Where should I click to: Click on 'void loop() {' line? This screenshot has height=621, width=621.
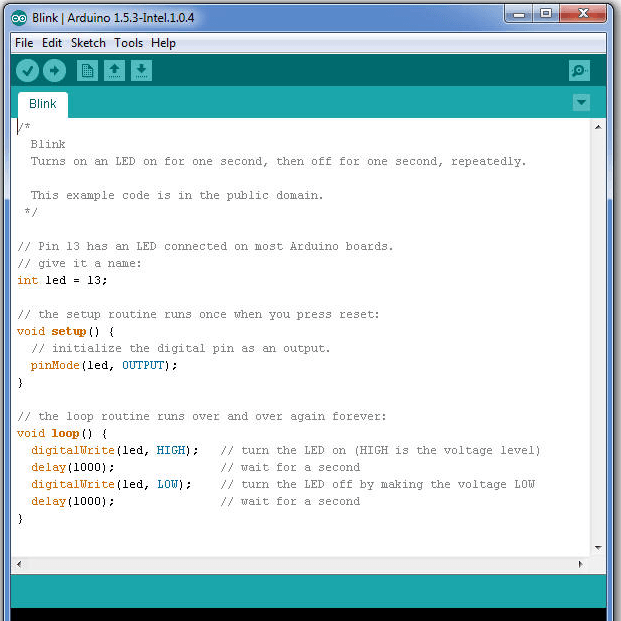pyautogui.click(x=62, y=433)
